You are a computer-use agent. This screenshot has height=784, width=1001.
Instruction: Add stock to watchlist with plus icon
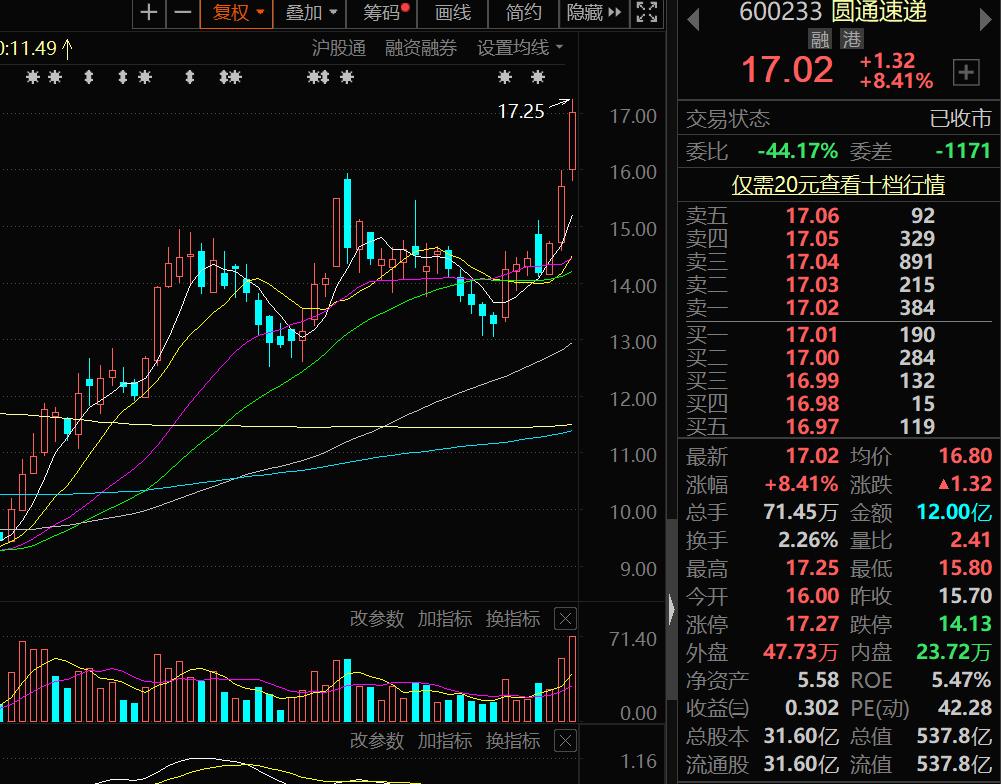[966, 72]
